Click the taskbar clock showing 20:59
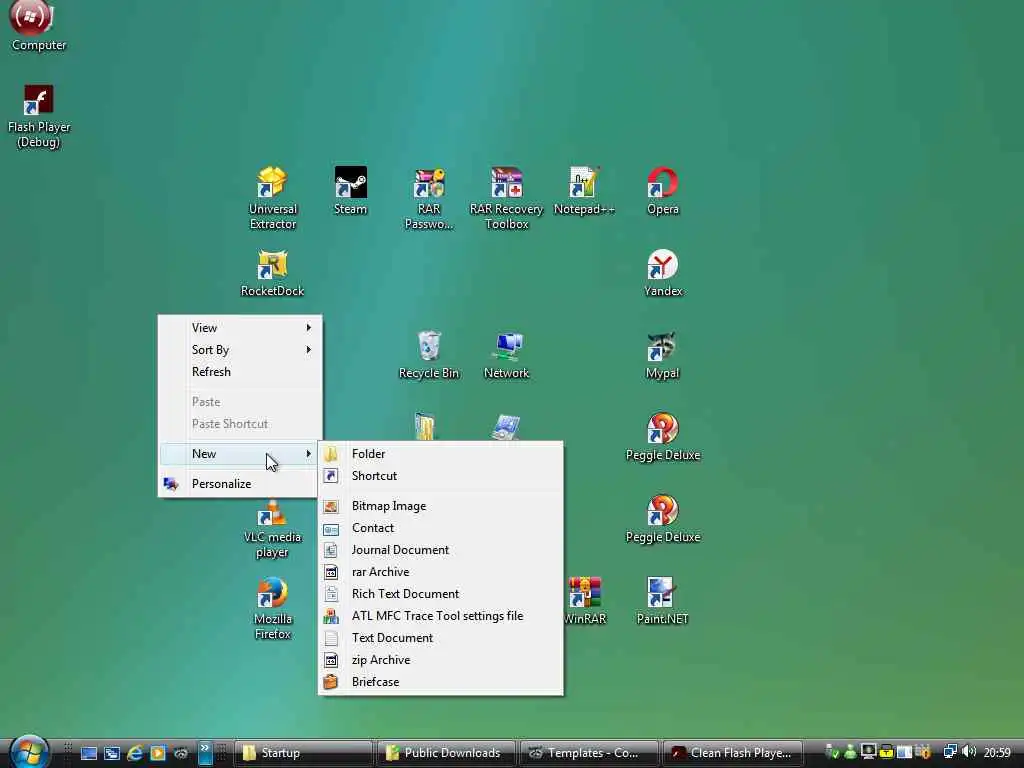 [997, 753]
